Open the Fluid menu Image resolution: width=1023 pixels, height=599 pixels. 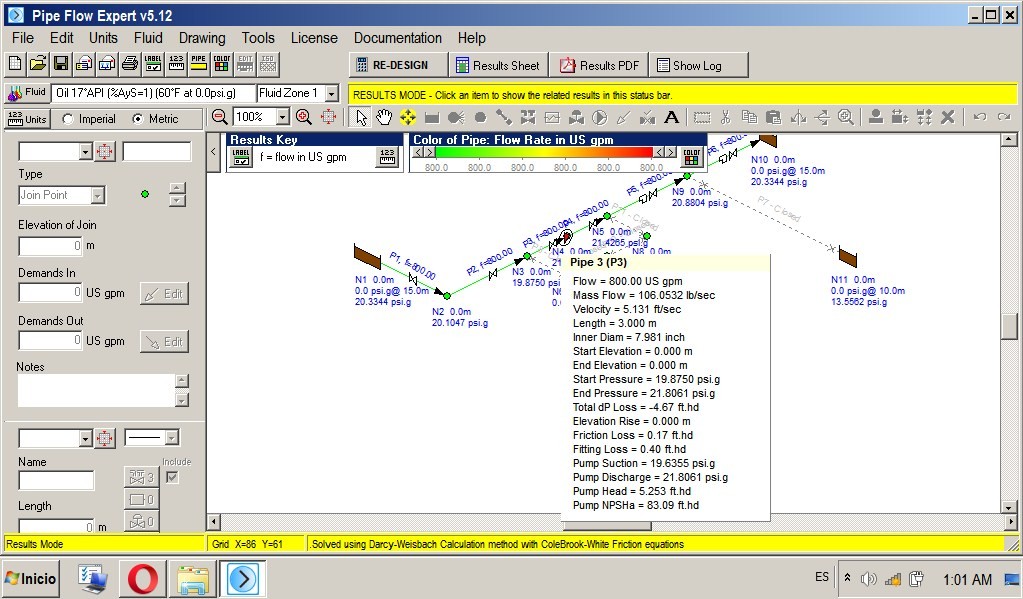(148, 38)
